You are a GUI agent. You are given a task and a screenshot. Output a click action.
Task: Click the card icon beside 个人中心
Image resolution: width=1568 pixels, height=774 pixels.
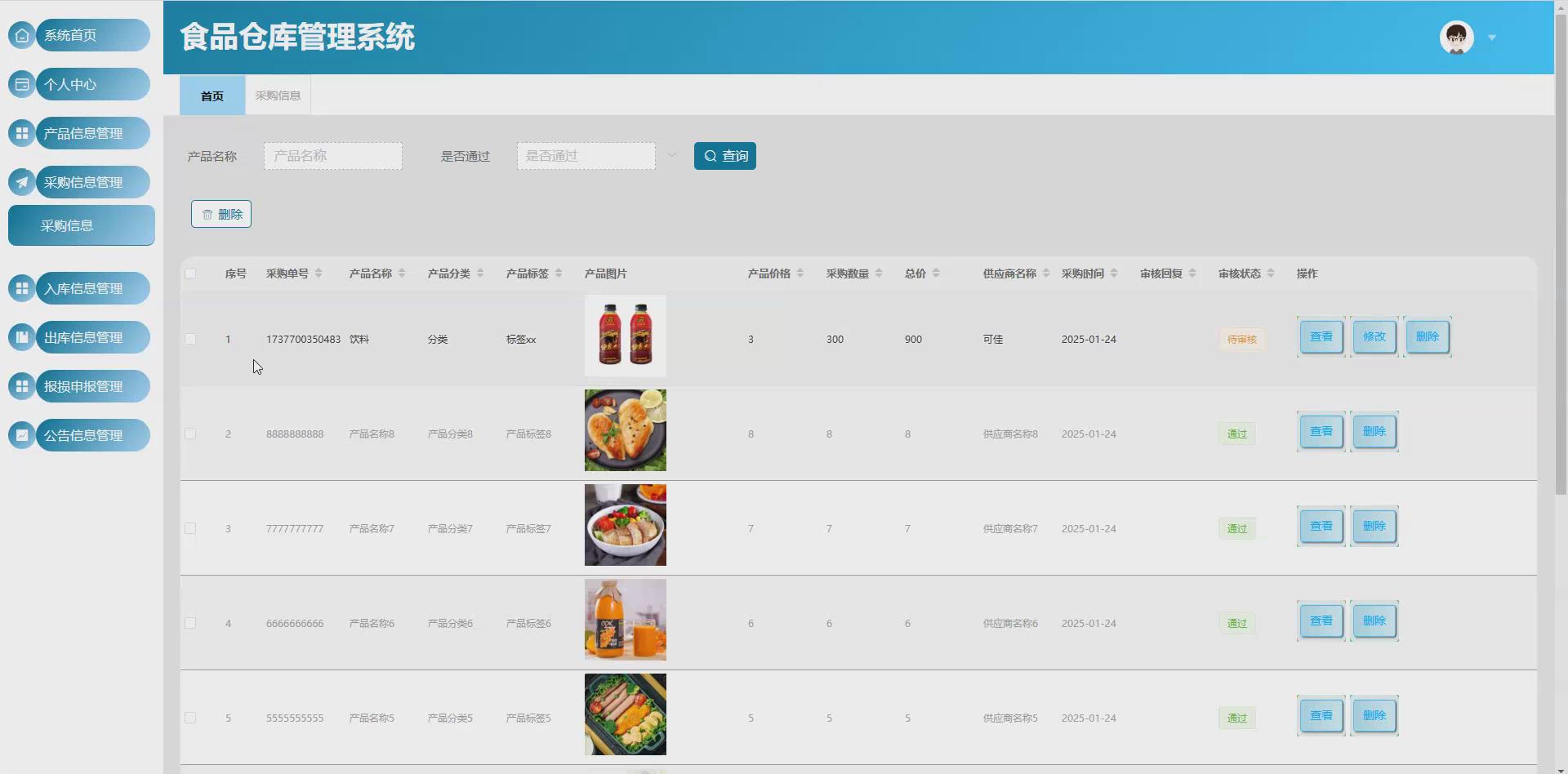coord(22,84)
